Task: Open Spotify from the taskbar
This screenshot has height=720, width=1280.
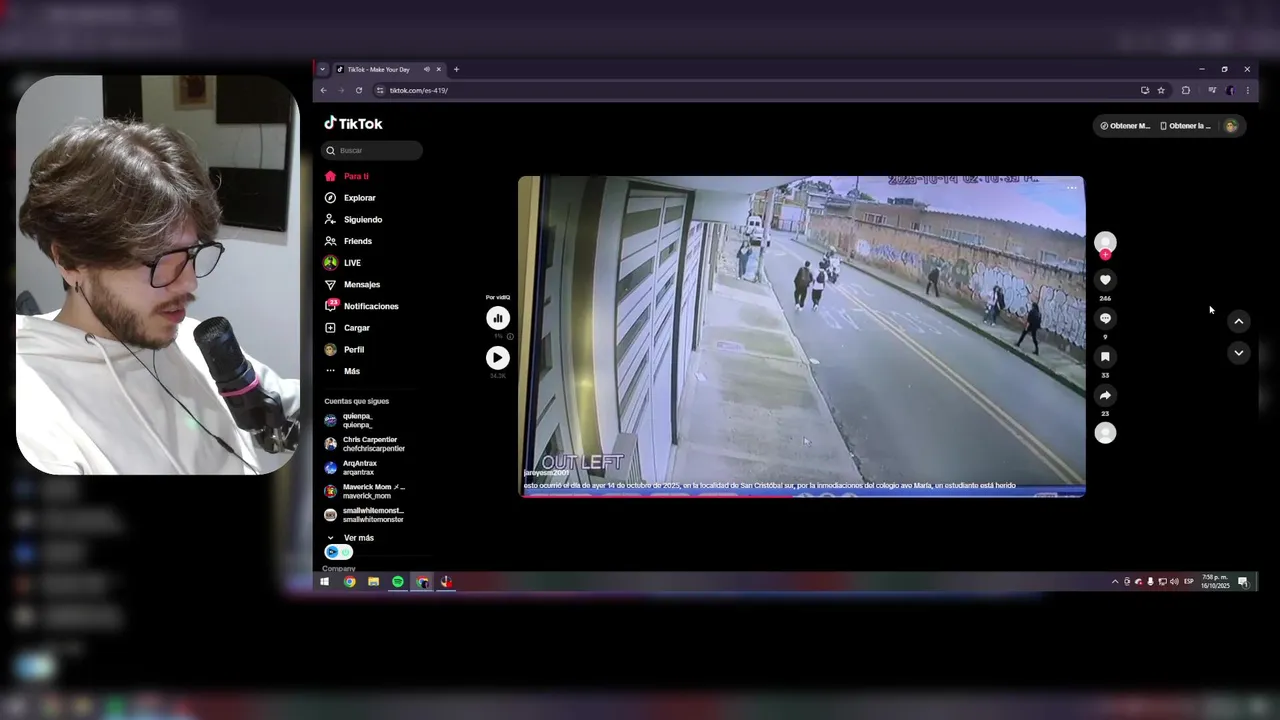Action: coord(398,582)
